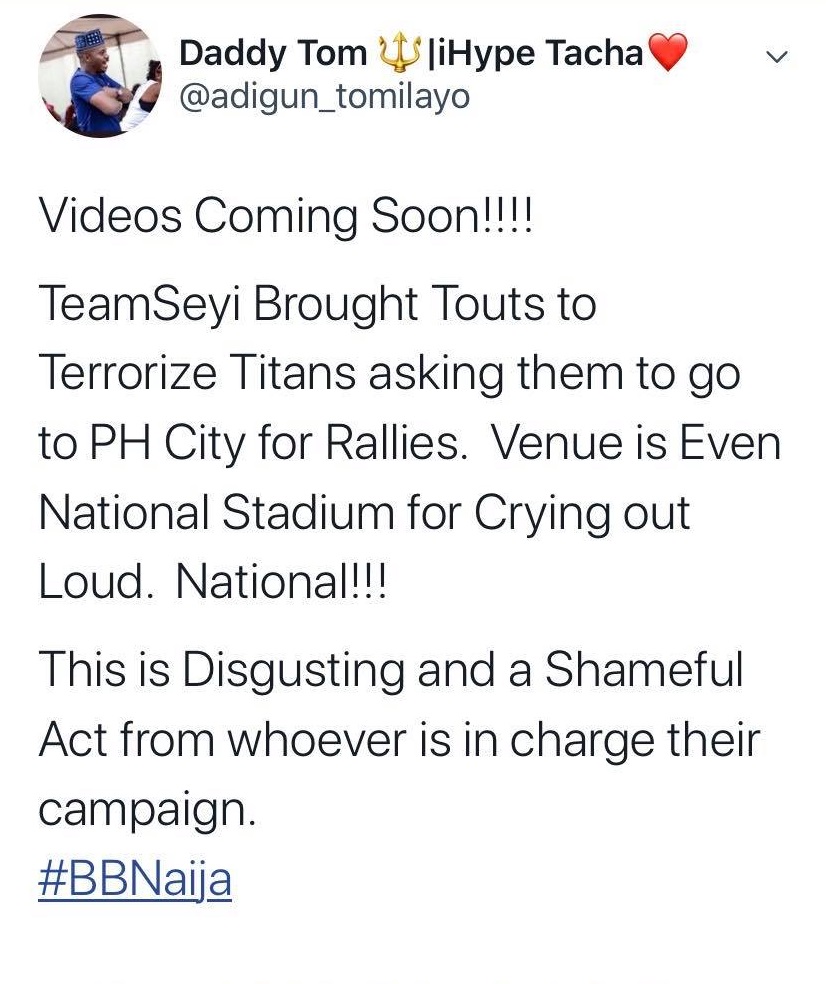Viewport: 828px width, 984px height.
Task: Visit the @adigun_tomilayo handle
Action: pyautogui.click(x=324, y=97)
